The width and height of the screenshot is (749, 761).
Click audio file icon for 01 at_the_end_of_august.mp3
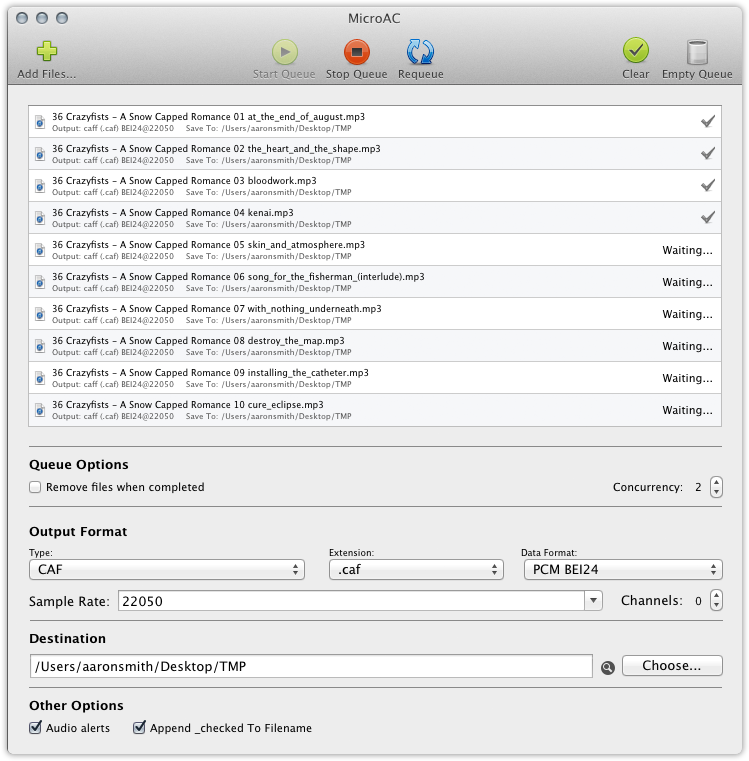coord(40,122)
